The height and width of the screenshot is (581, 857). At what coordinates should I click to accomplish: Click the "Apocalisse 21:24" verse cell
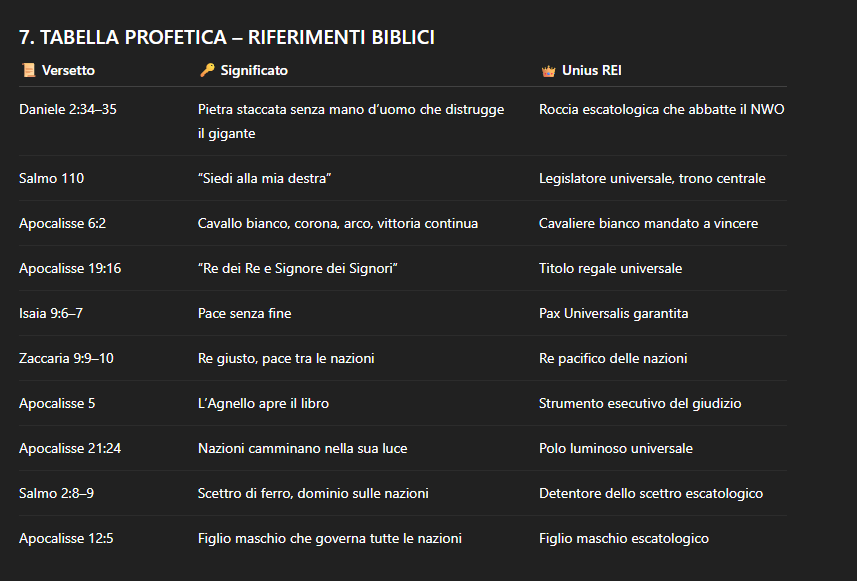(70, 449)
